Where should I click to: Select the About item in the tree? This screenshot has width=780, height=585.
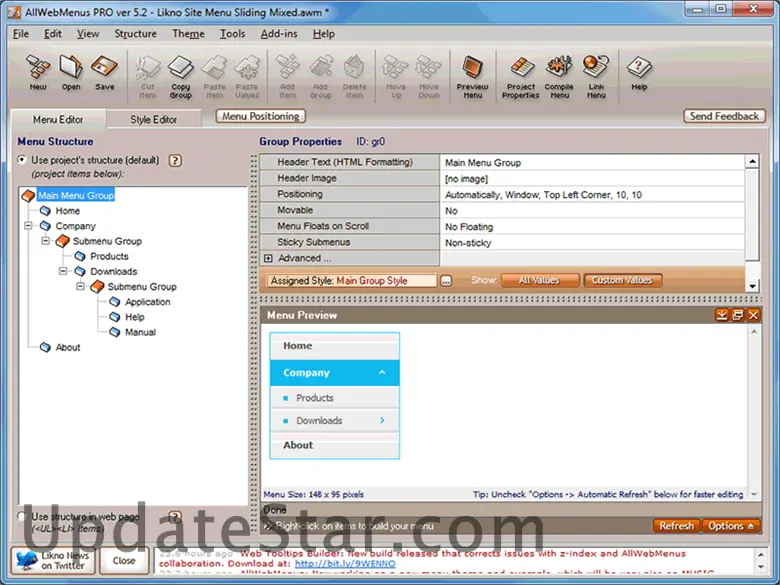[68, 347]
